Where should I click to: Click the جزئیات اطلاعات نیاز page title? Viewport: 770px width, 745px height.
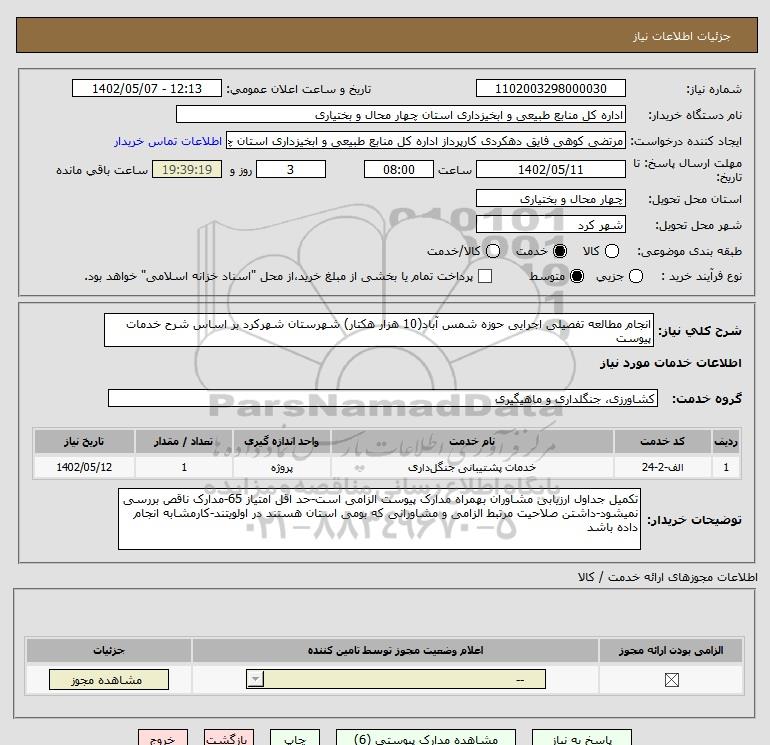[682, 36]
